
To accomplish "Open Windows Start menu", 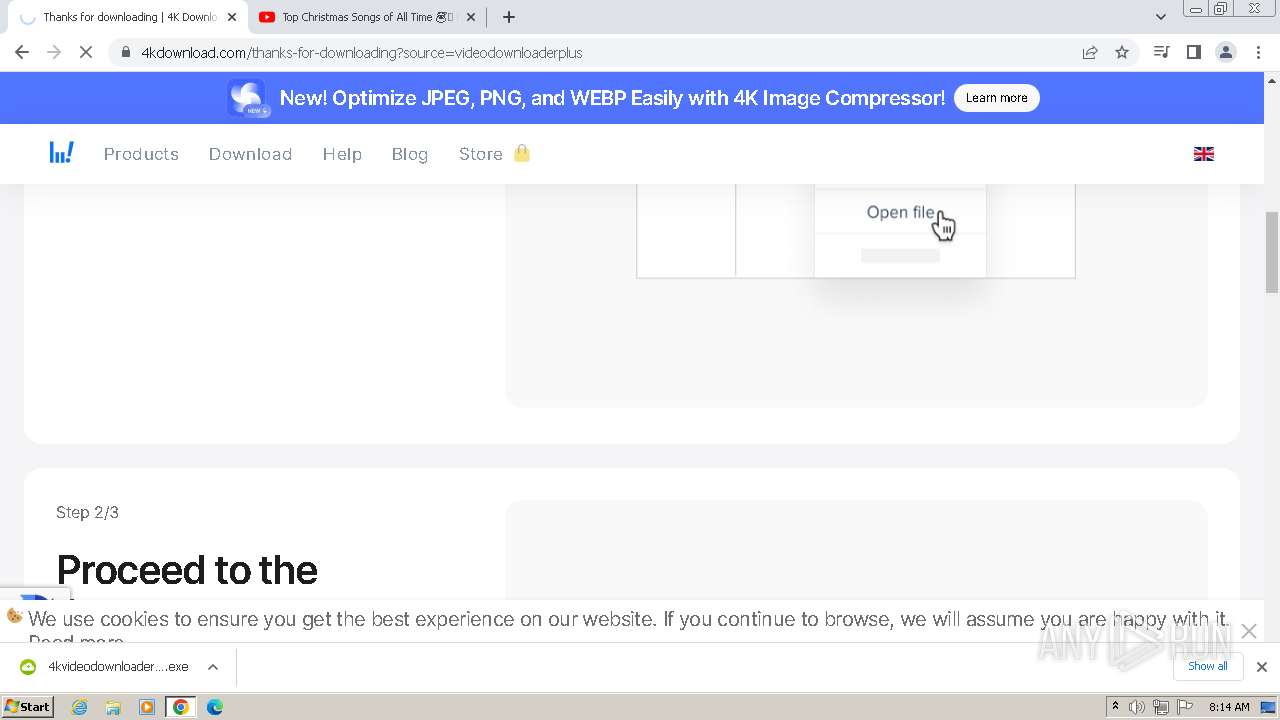I will pos(27,706).
